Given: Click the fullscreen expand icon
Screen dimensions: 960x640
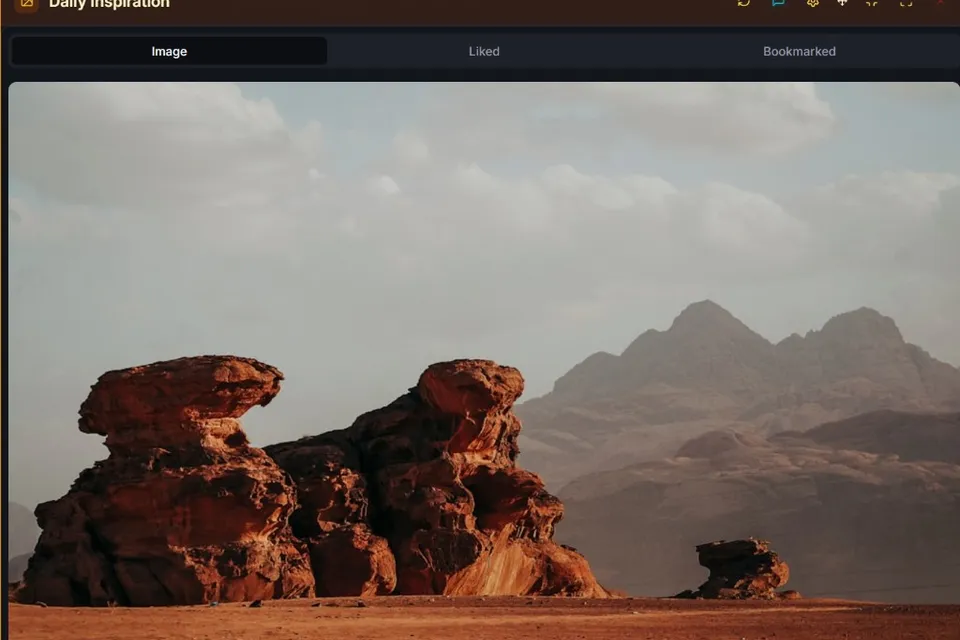Looking at the screenshot, I should tap(906, 2).
